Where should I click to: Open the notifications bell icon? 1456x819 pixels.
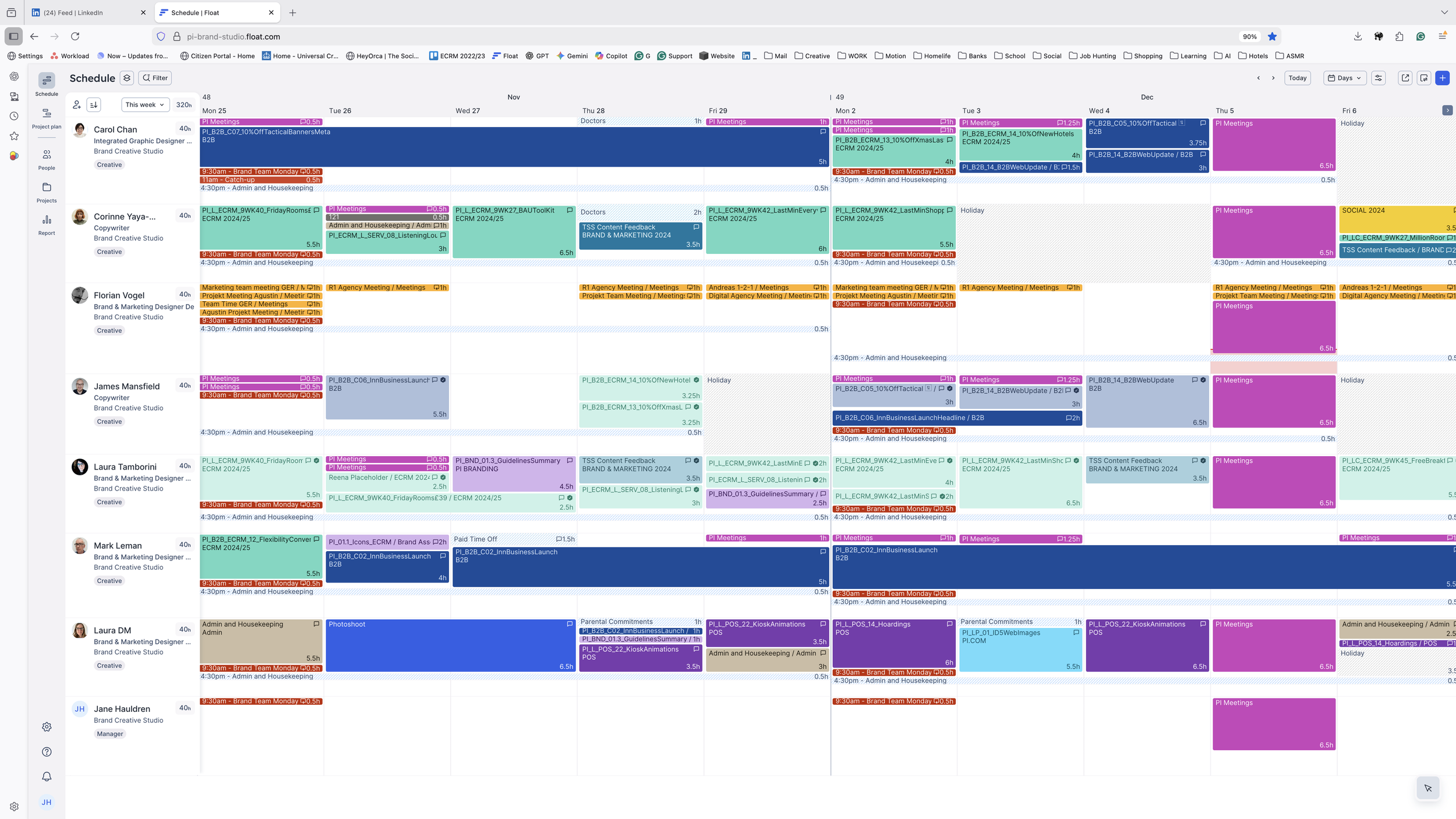(47, 776)
